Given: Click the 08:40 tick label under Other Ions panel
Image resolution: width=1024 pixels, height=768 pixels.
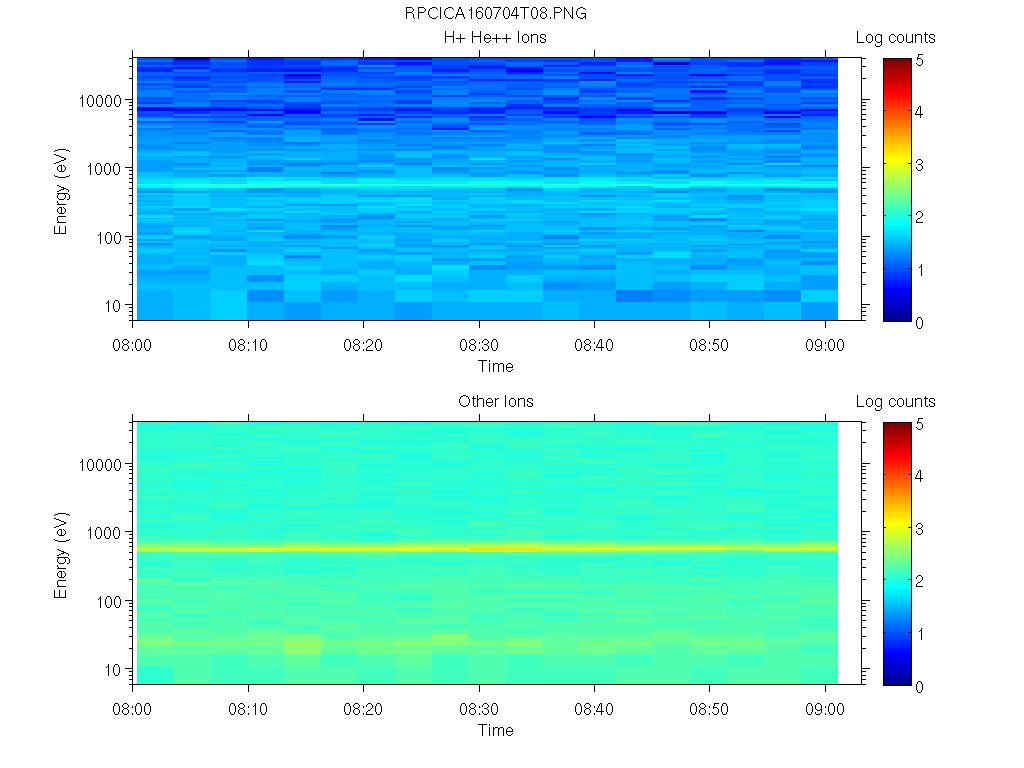Looking at the screenshot, I should point(594,709).
